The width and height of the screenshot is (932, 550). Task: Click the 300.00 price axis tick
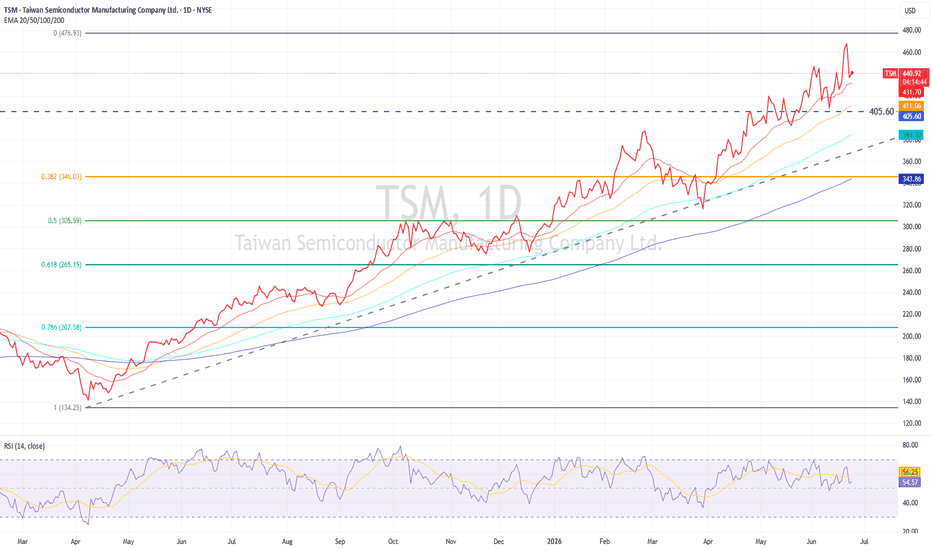pos(912,227)
